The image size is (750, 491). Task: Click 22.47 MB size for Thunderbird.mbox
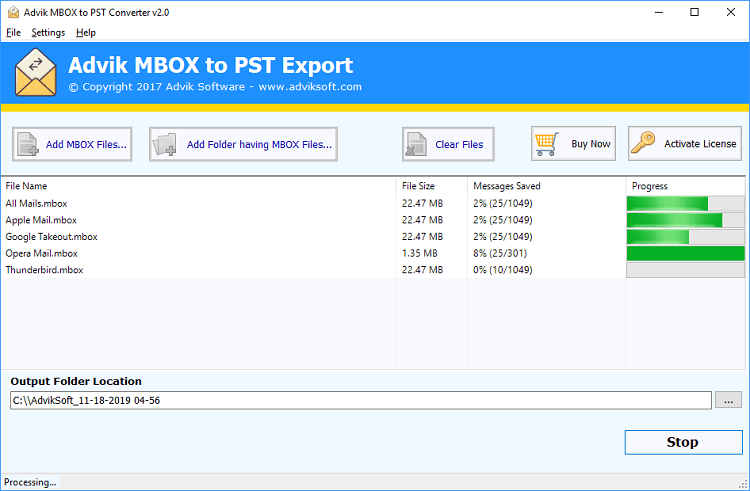click(422, 270)
